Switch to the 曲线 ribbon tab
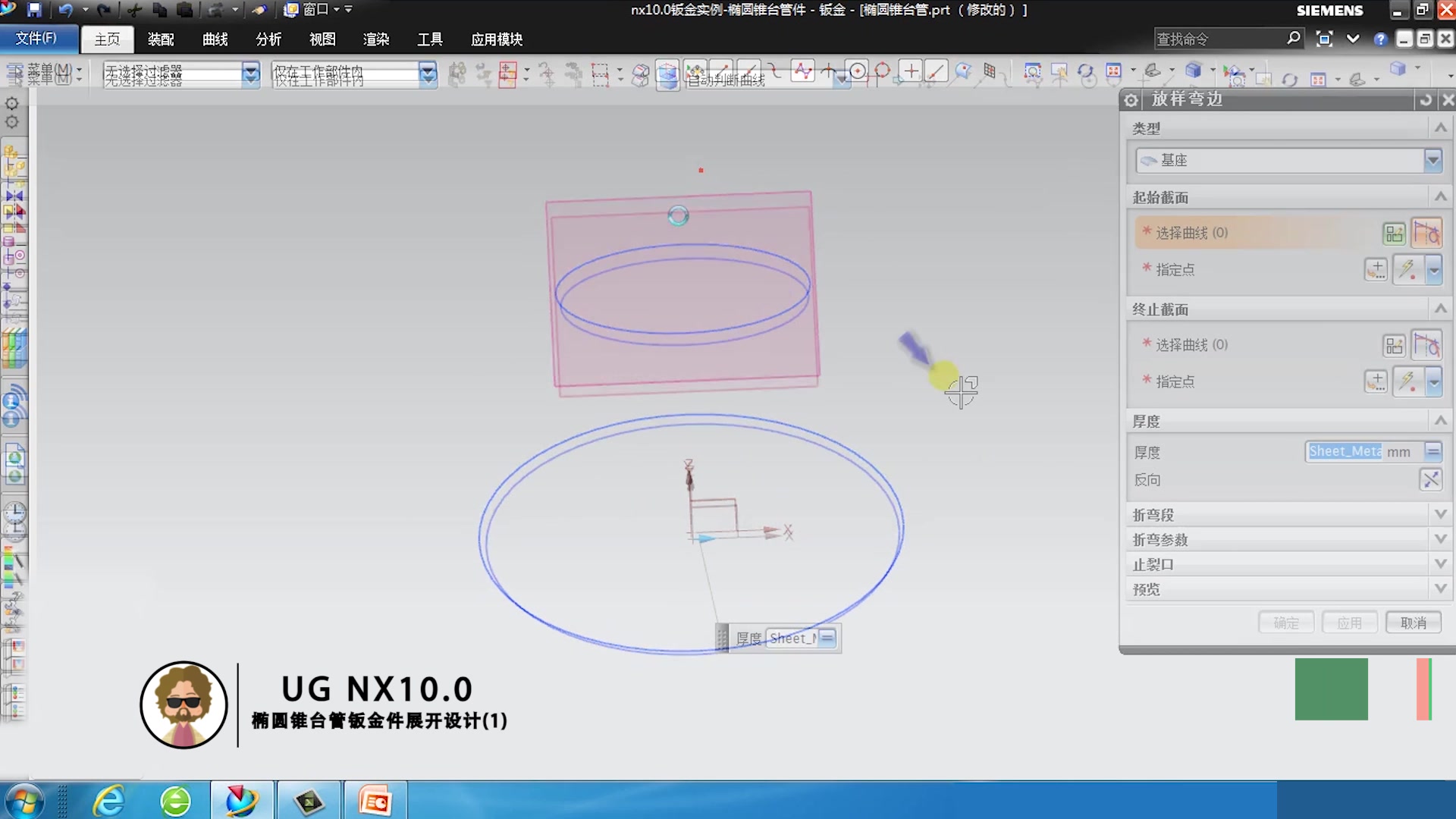The width and height of the screenshot is (1456, 819). [x=215, y=39]
